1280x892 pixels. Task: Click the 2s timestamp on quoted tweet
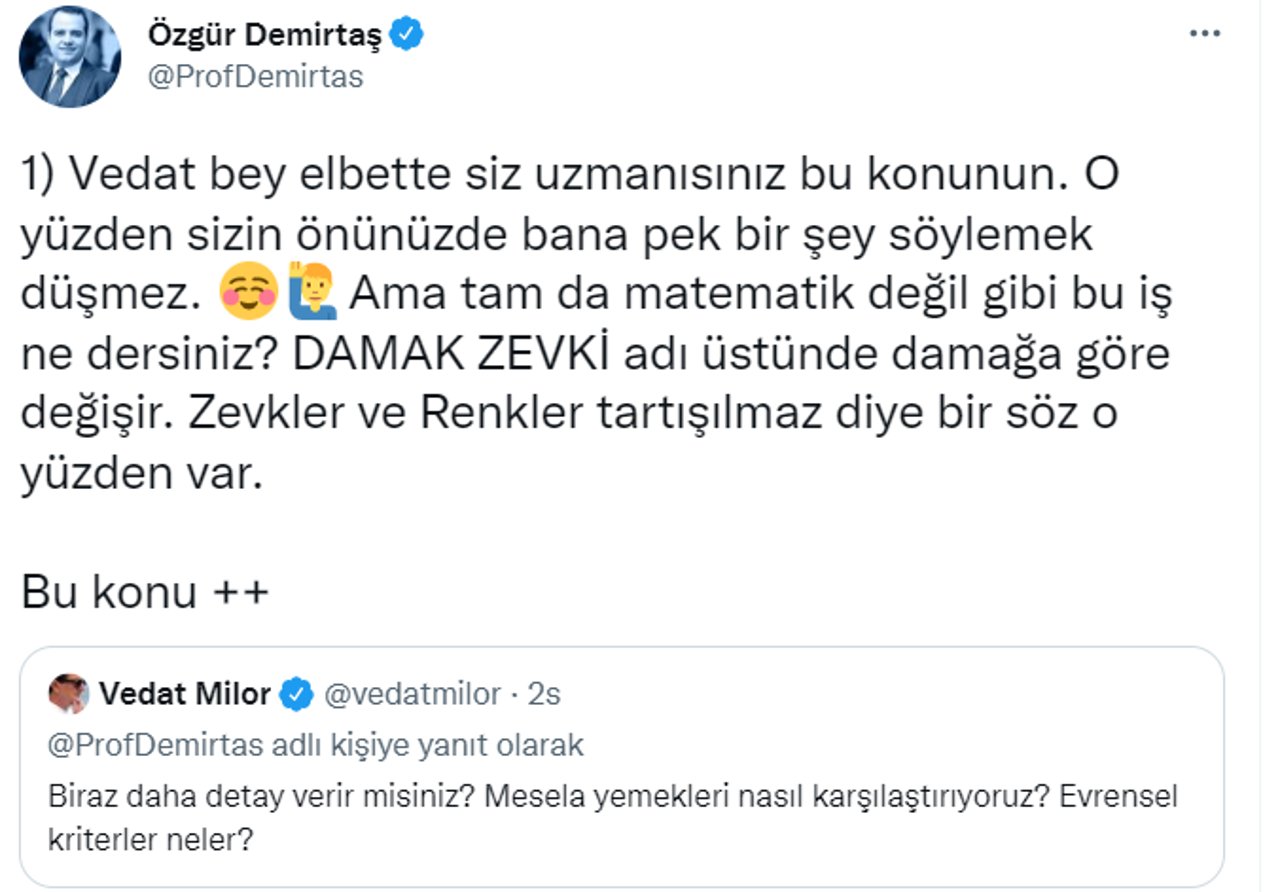coord(545,694)
